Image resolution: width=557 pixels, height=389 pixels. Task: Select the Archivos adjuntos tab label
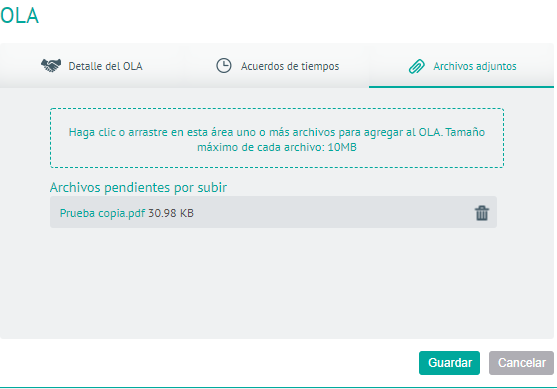tap(475, 66)
